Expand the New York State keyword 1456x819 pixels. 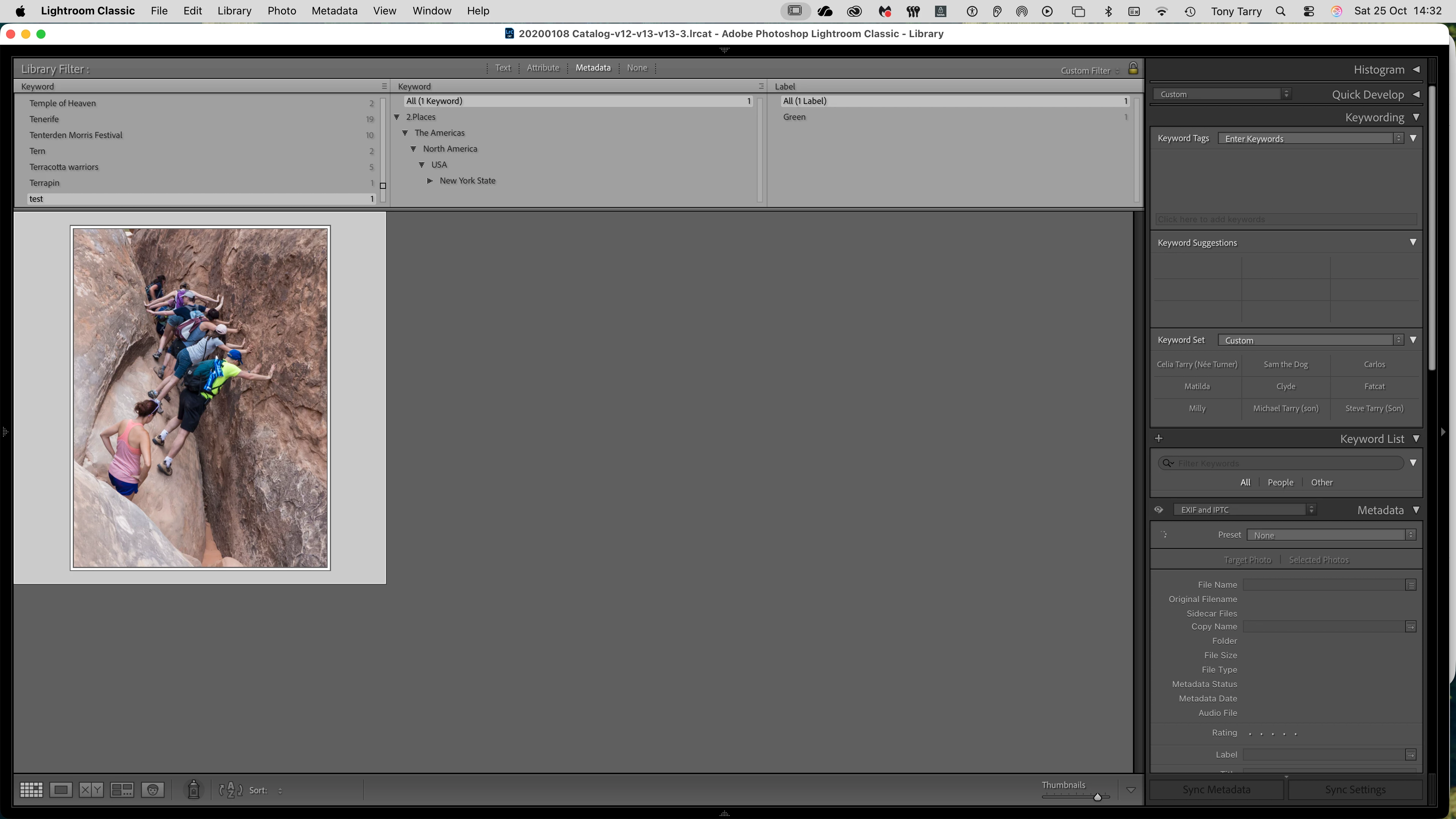[x=430, y=181]
